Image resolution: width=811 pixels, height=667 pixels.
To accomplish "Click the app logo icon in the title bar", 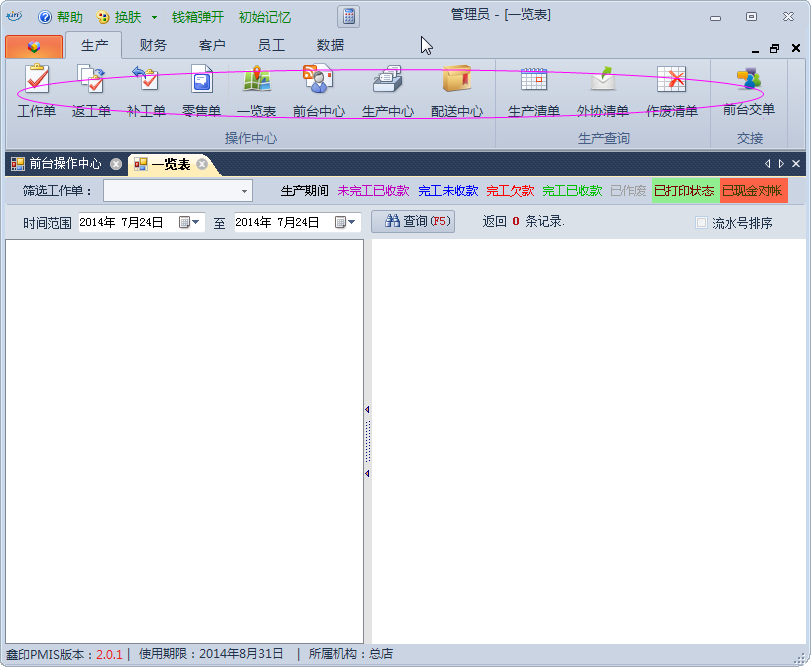I will (14, 16).
